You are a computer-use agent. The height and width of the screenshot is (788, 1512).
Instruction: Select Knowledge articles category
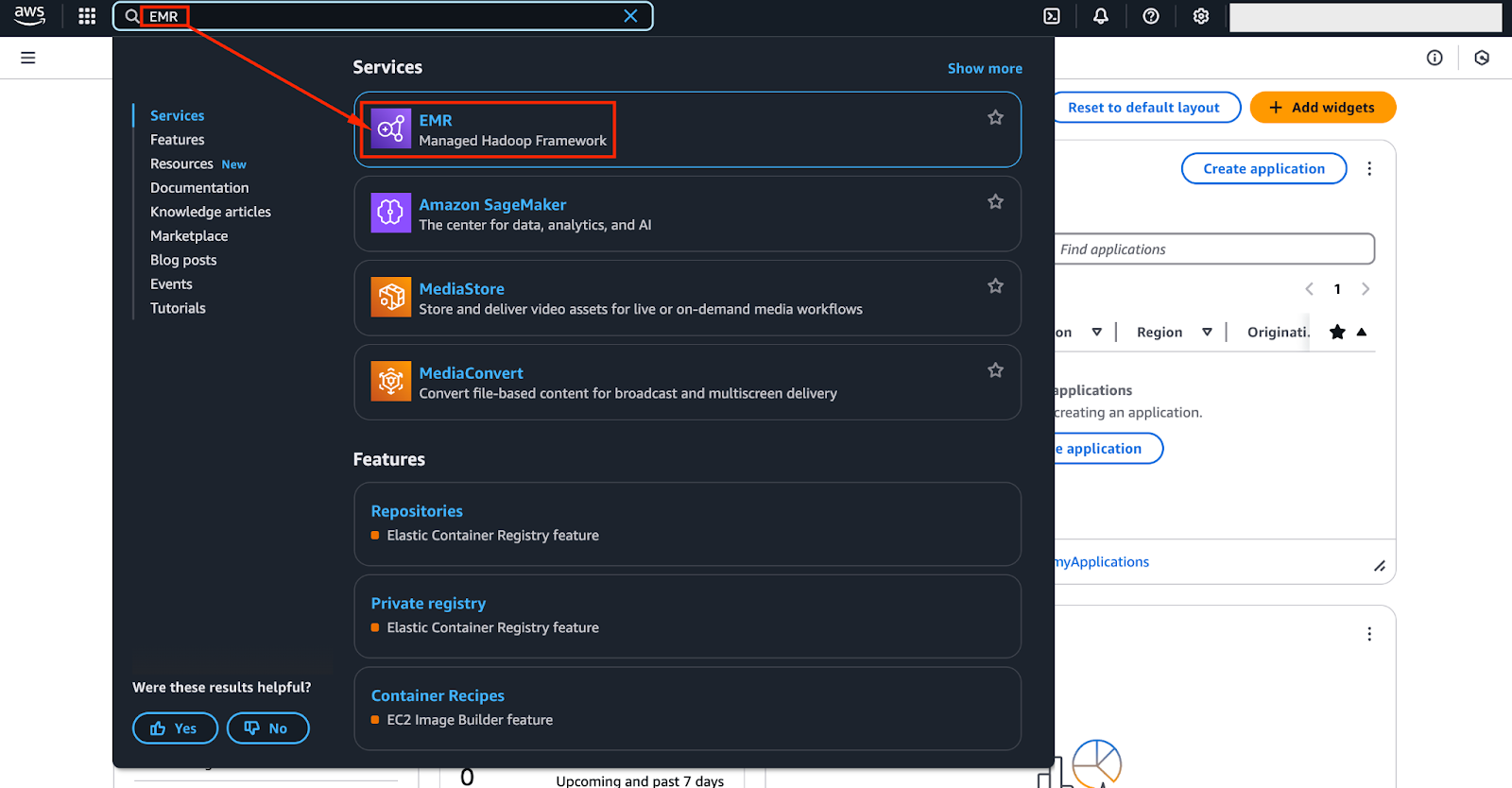pyautogui.click(x=211, y=212)
